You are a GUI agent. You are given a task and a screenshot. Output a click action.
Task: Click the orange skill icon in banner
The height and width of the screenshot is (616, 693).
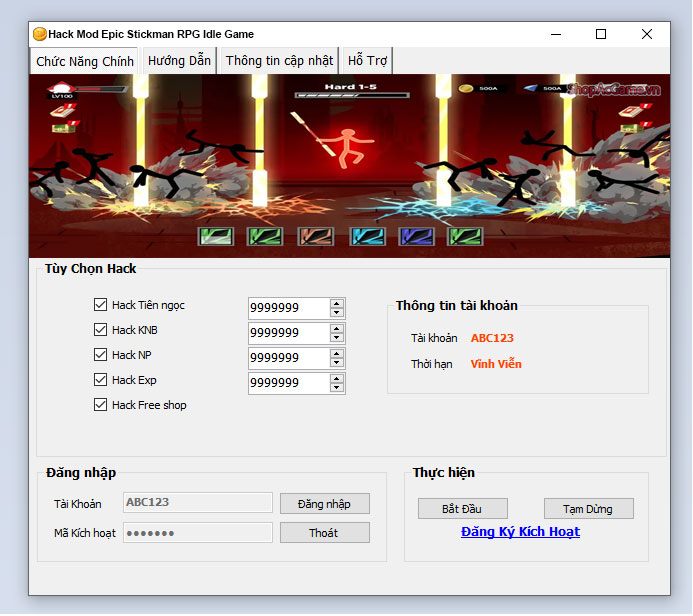[316, 236]
